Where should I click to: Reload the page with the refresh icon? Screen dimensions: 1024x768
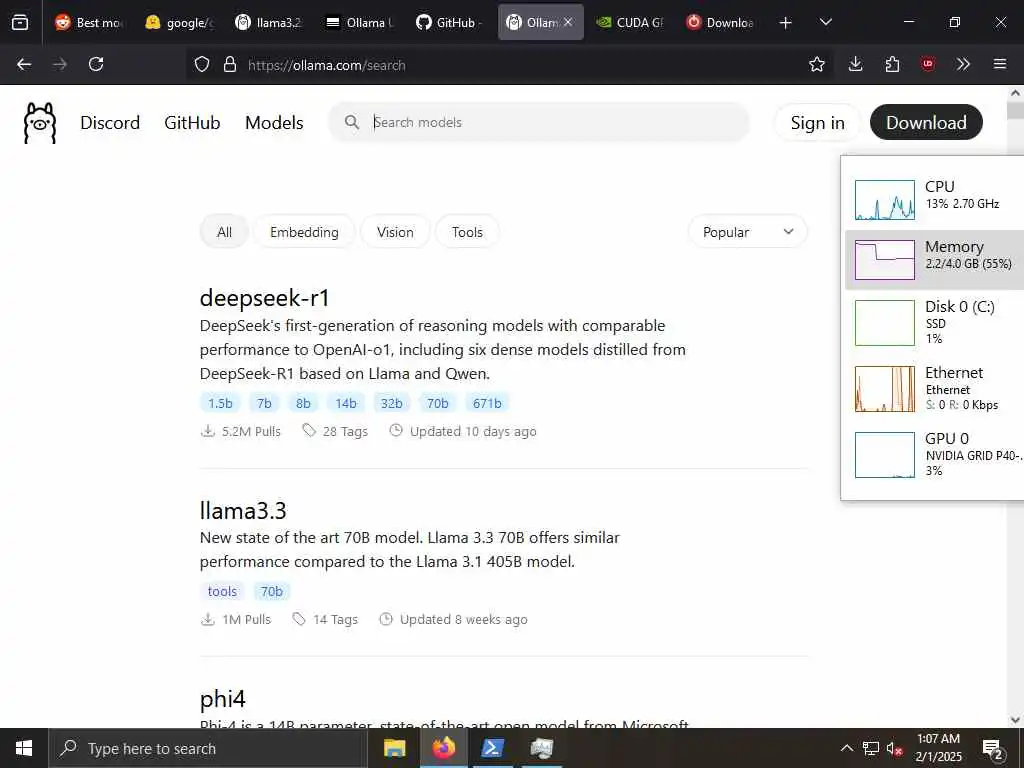coord(96,64)
